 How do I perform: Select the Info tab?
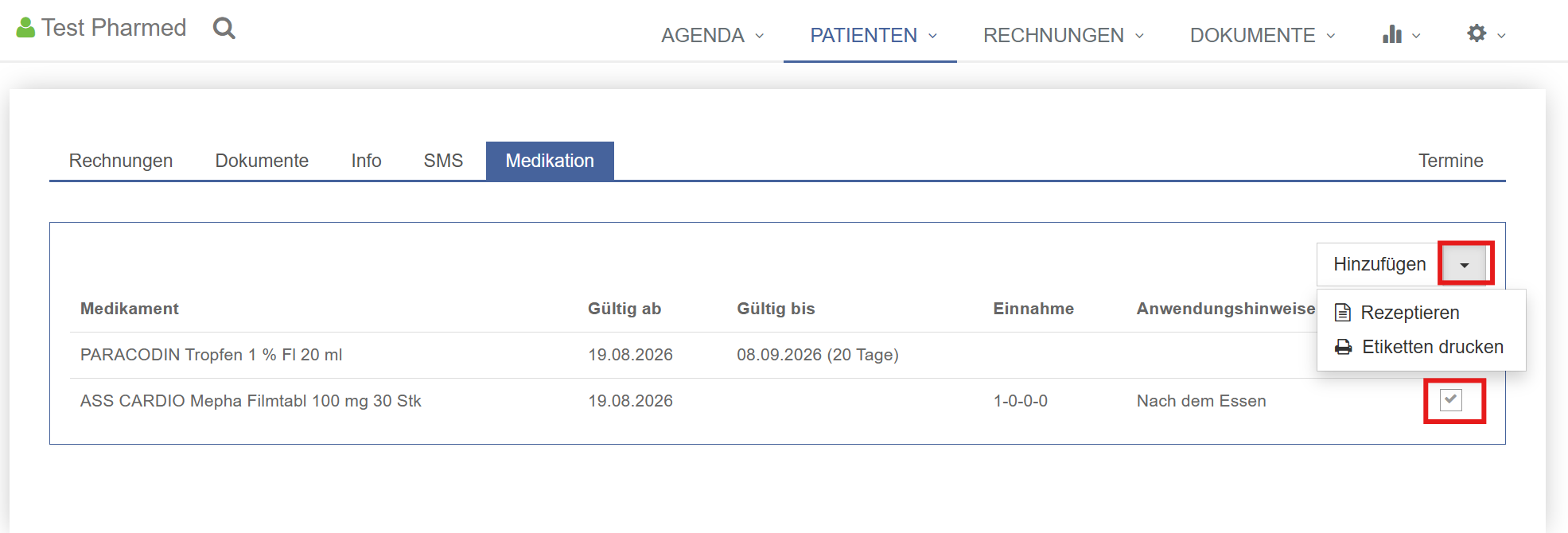coord(367,161)
